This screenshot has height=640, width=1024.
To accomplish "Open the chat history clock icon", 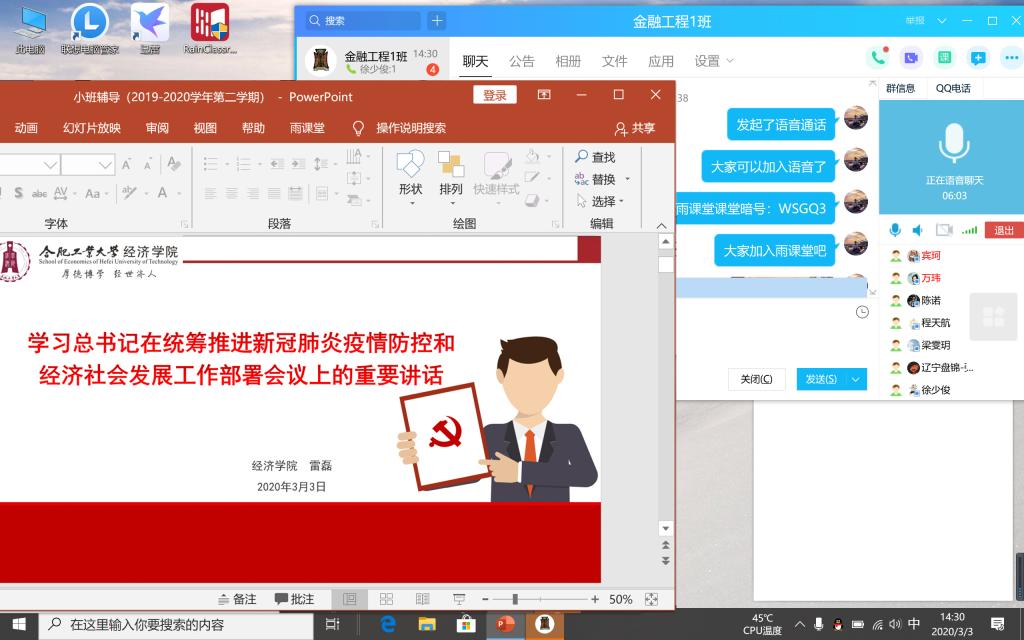I will point(862,312).
